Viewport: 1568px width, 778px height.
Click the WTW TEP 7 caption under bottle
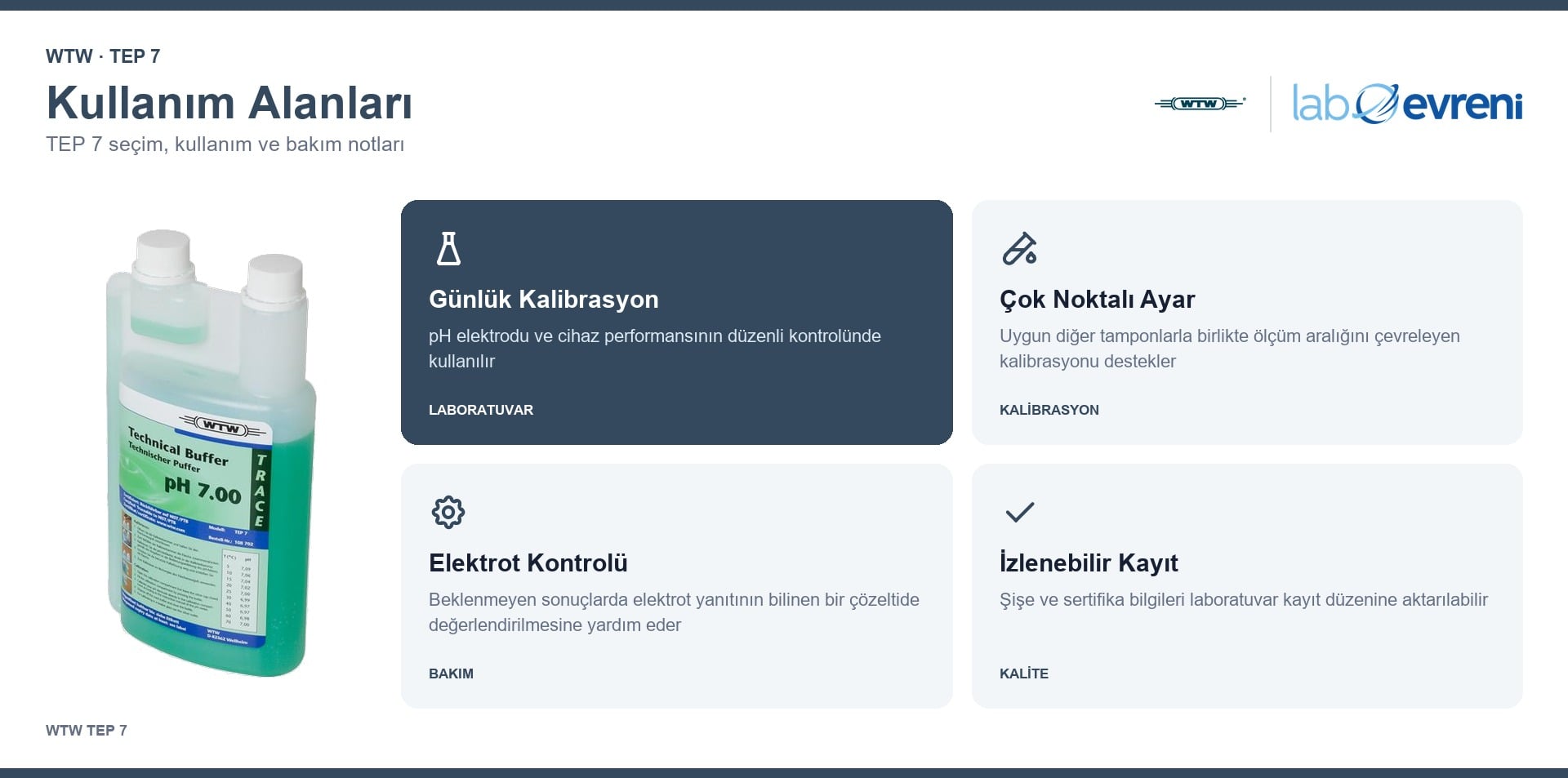87,731
